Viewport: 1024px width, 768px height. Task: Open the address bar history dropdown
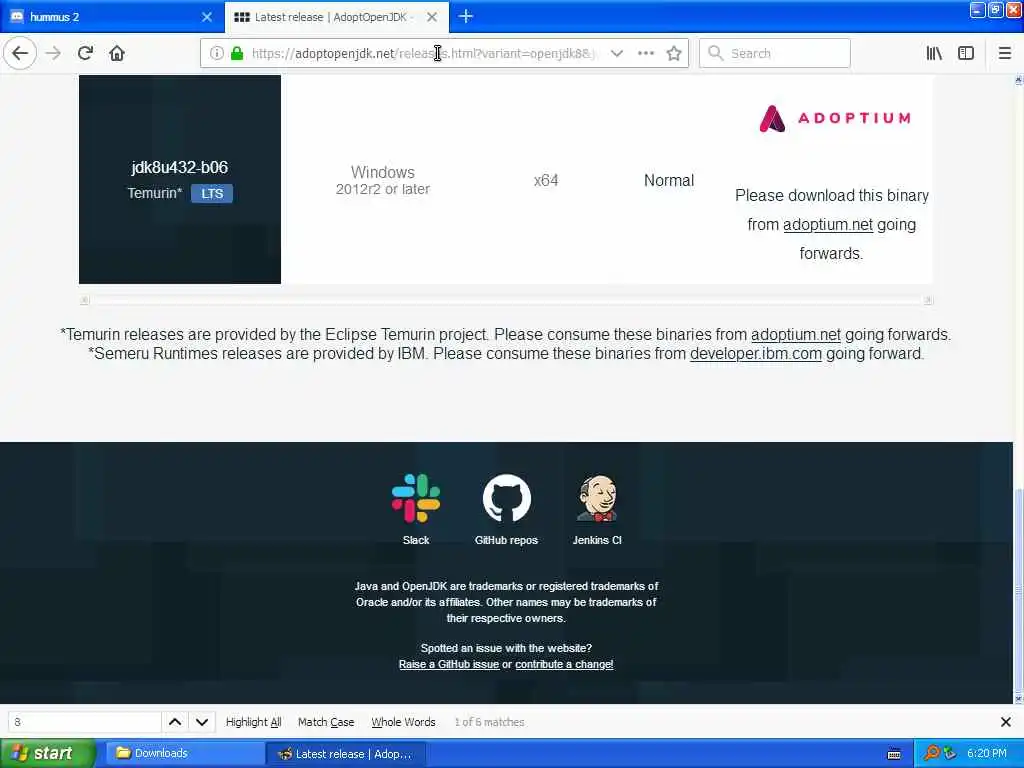click(616, 53)
